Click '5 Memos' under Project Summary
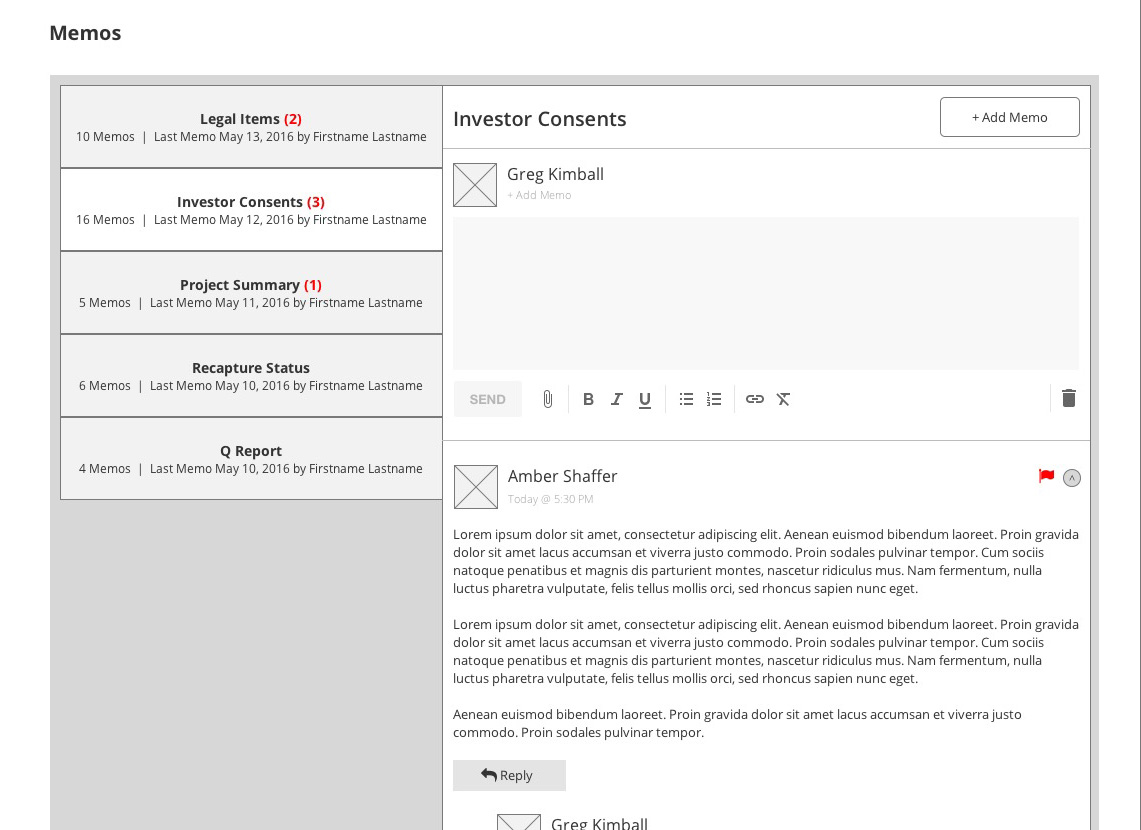 tap(105, 303)
